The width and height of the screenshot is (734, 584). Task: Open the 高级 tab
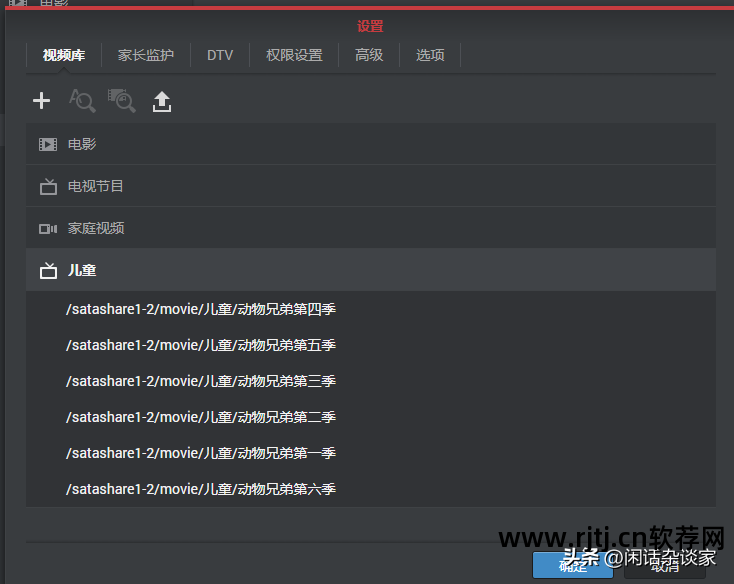(x=369, y=55)
